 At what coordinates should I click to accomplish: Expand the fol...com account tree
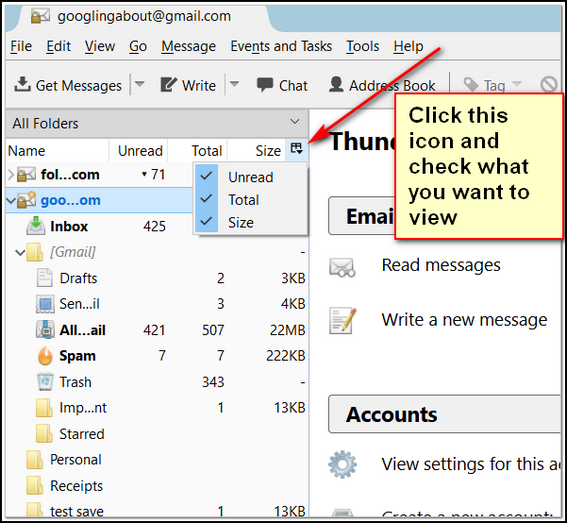[x=11, y=175]
